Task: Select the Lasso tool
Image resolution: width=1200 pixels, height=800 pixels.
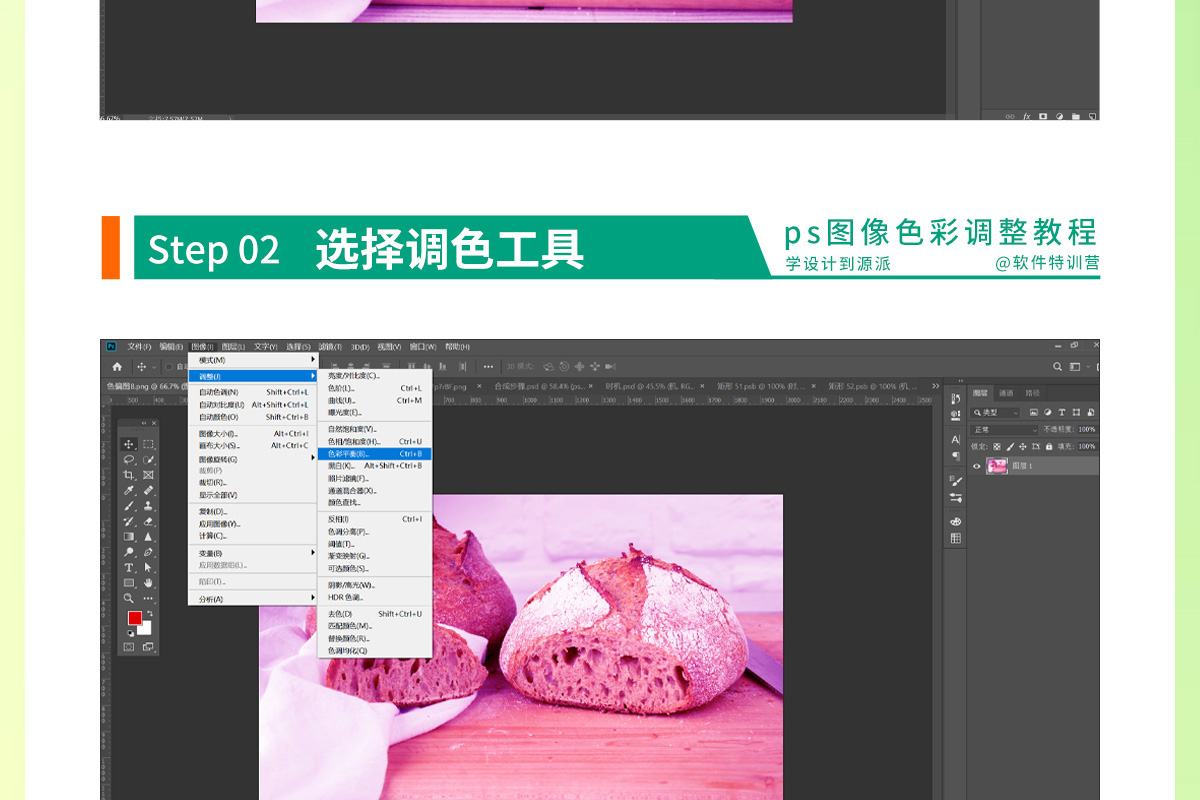Action: 129,460
